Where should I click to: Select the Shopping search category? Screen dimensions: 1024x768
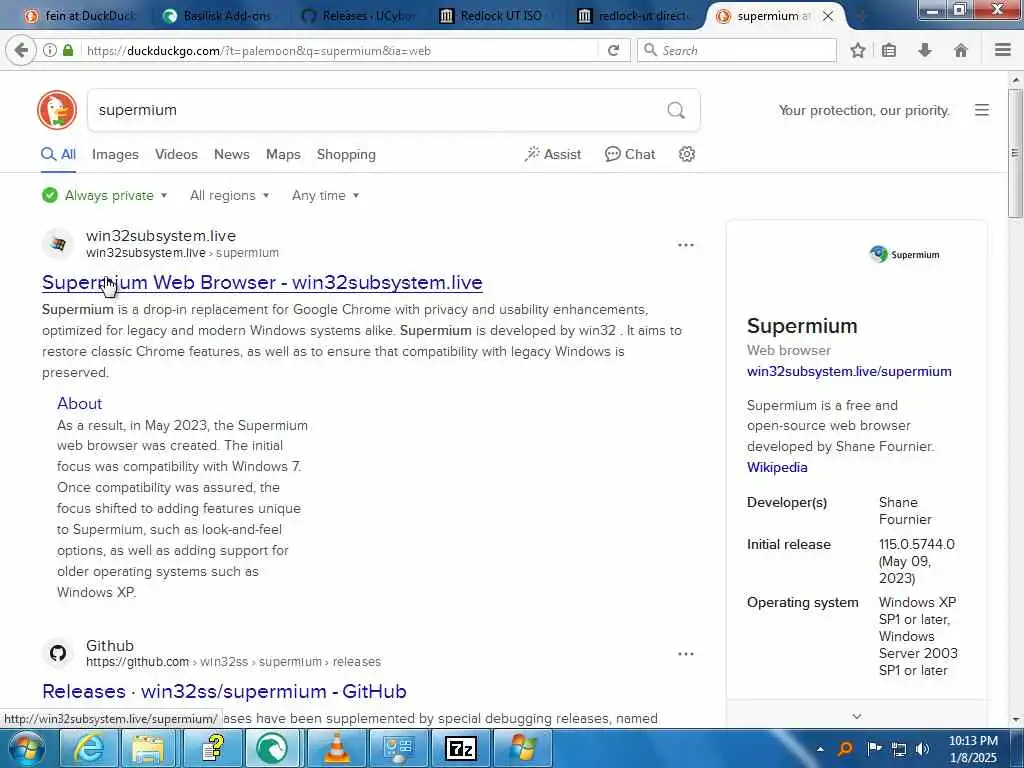point(346,154)
